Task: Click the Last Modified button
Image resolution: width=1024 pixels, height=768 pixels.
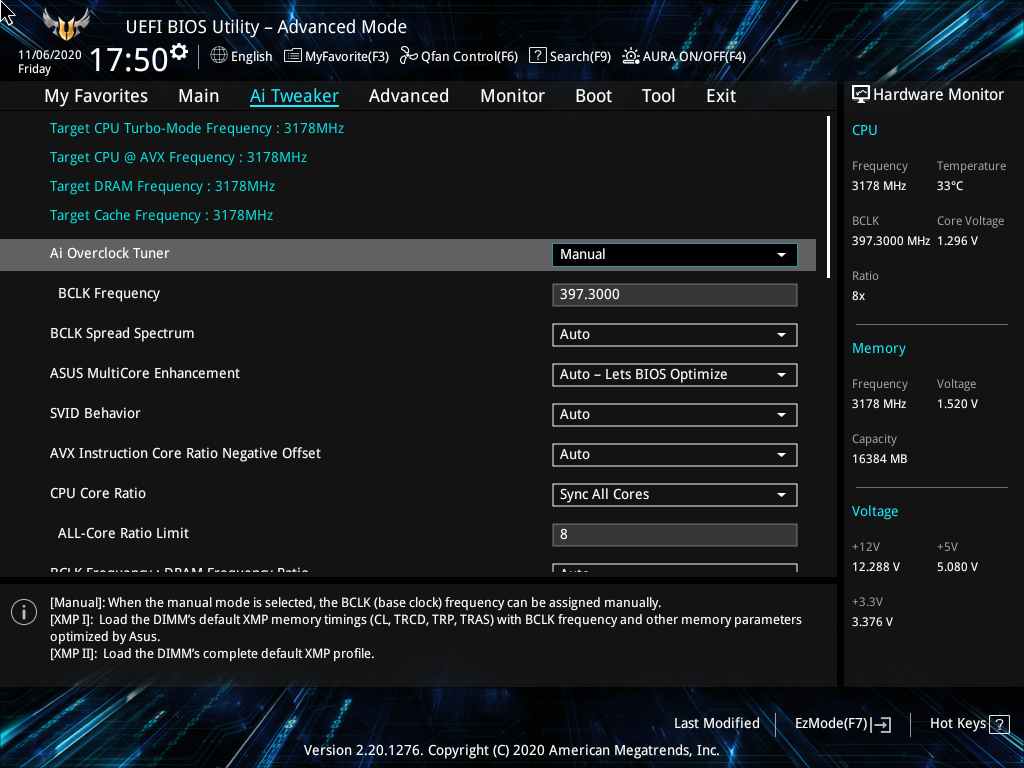Action: click(x=716, y=724)
